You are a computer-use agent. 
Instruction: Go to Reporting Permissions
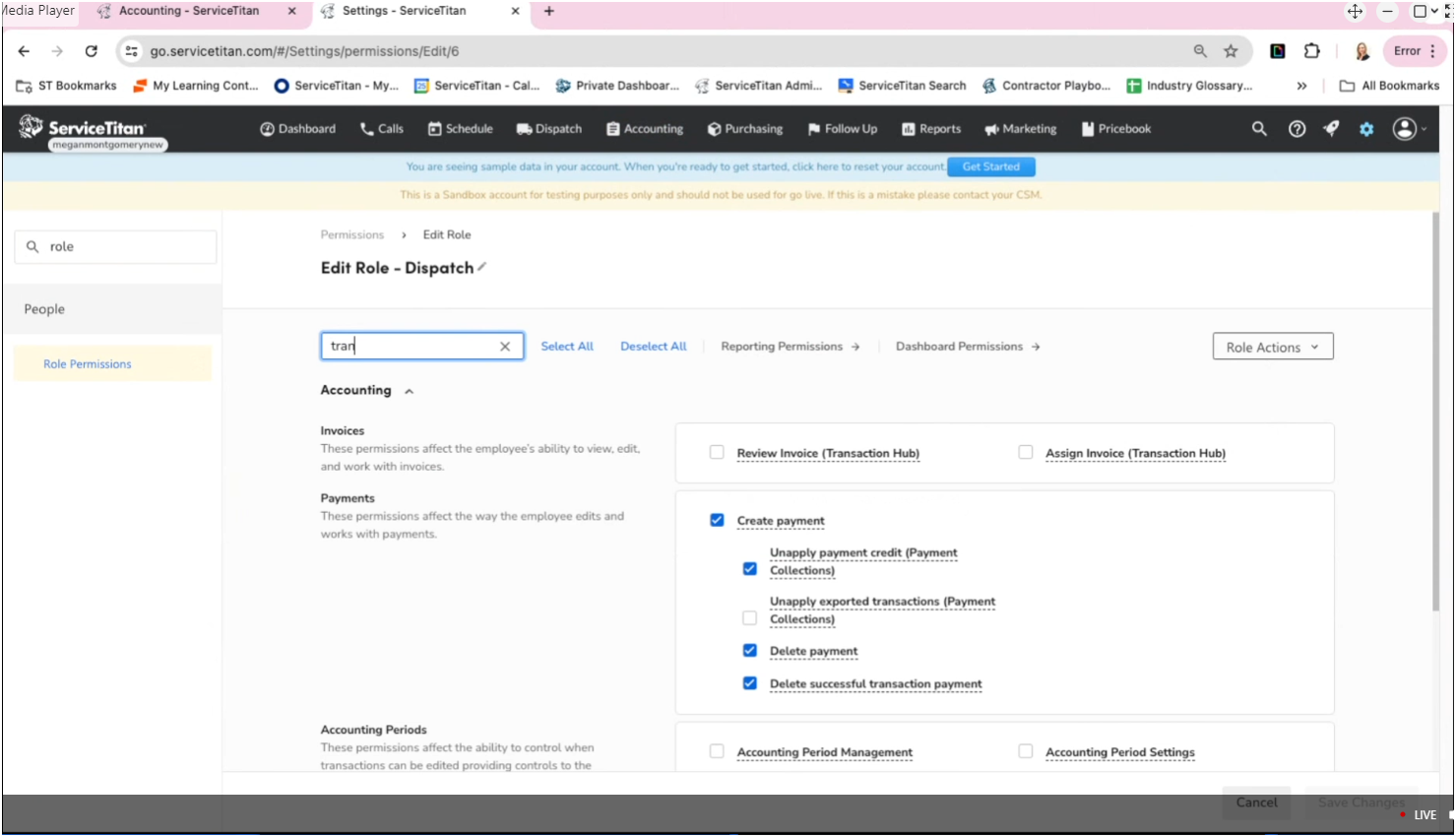(x=791, y=347)
